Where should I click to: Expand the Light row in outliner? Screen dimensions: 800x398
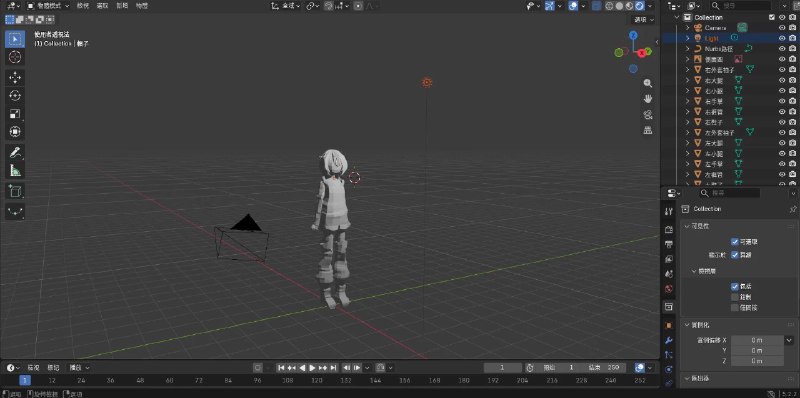688,38
